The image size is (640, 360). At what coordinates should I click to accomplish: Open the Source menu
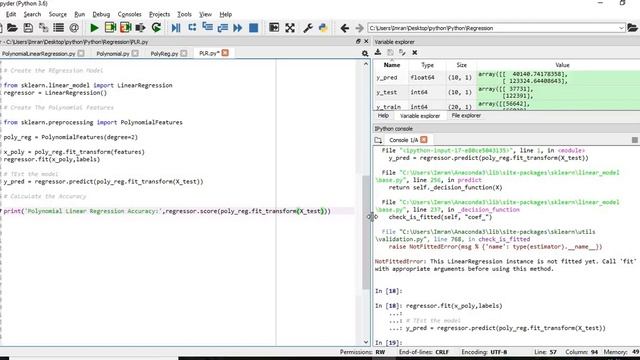point(58,14)
